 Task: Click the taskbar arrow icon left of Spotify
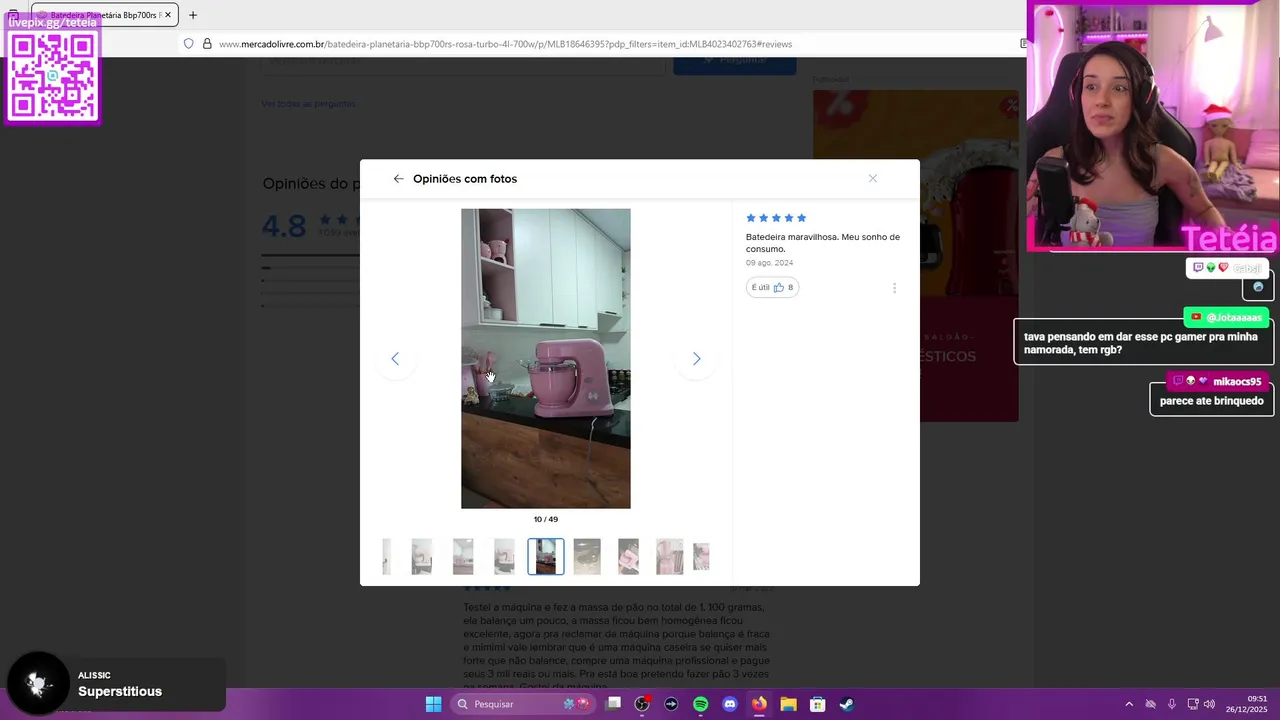click(x=671, y=704)
